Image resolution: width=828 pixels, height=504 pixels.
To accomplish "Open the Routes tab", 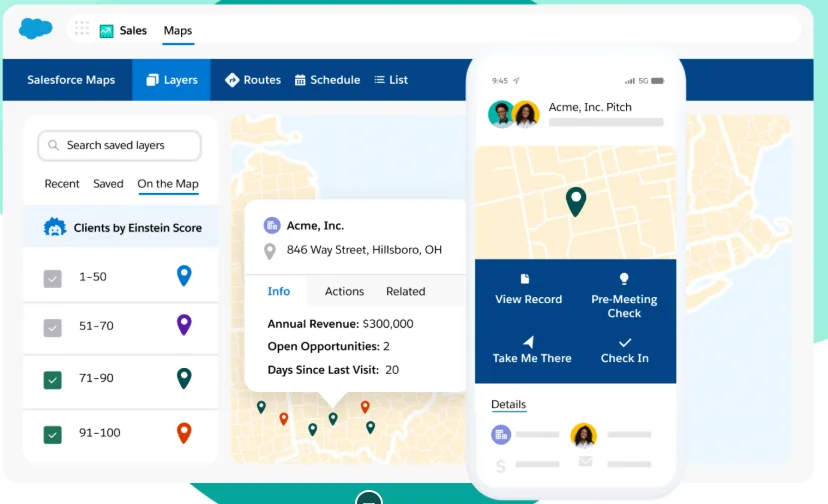I will pyautogui.click(x=253, y=80).
